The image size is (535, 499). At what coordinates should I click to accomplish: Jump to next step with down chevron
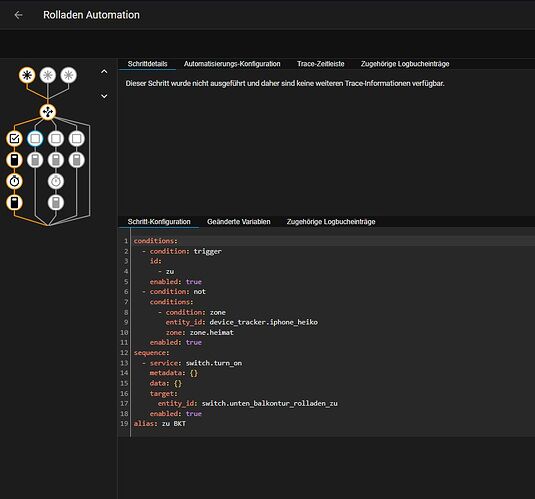pos(104,96)
